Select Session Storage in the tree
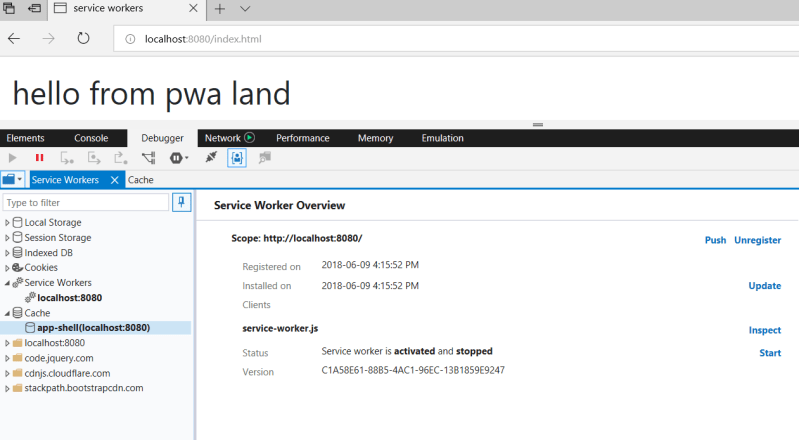Viewport: 799px width, 440px height. point(58,238)
